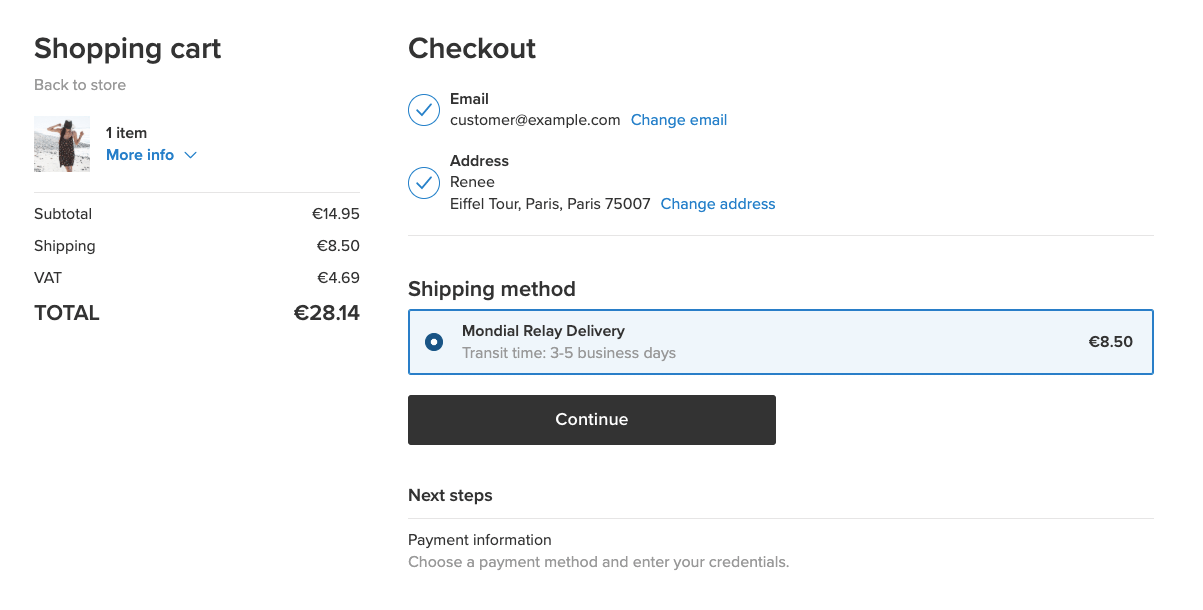Click the Payment information next step
This screenshot has width=1203, height=610.
pyautogui.click(x=479, y=540)
